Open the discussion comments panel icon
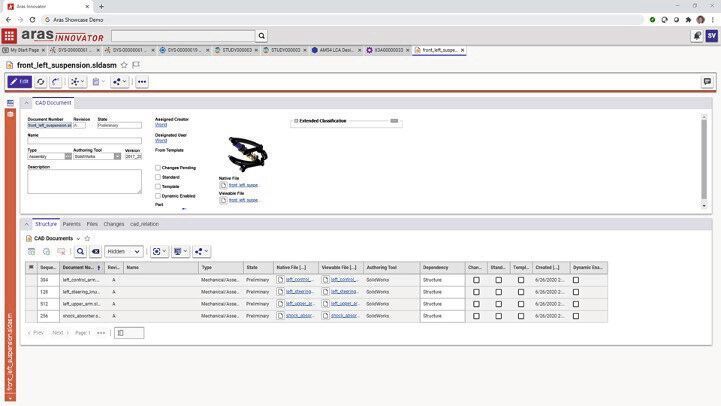Viewport: 721px width, 406px height. pos(707,82)
